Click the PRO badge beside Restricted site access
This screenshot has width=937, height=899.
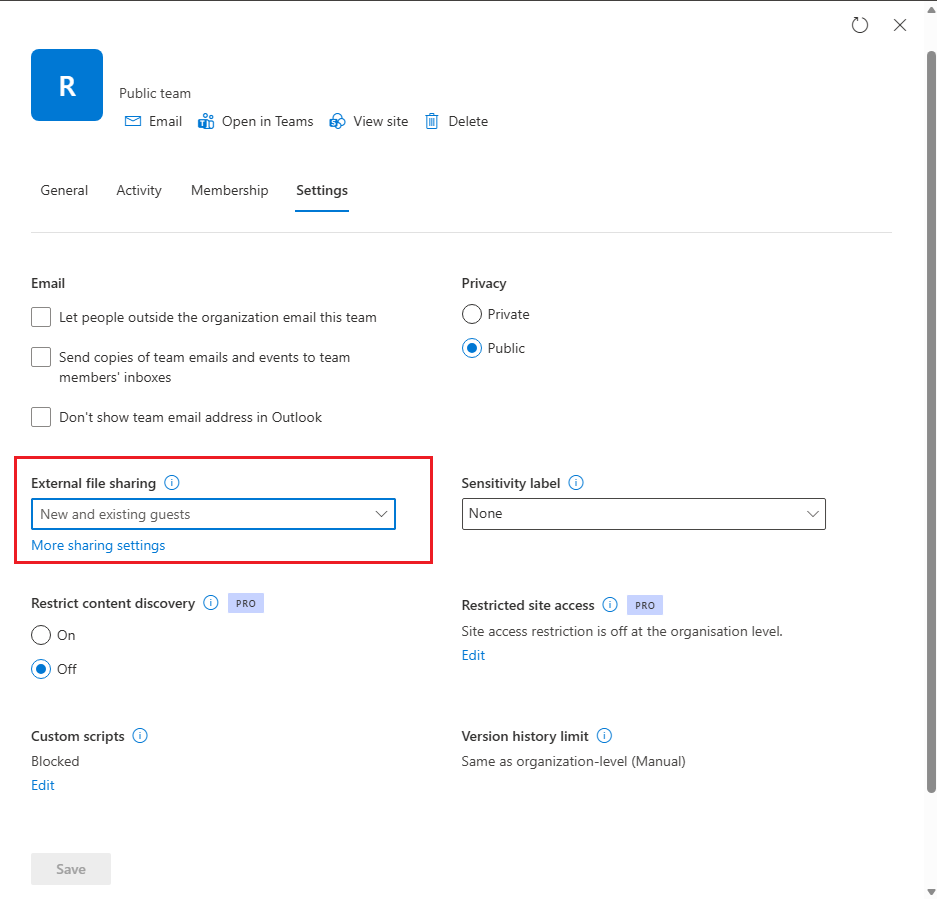[645, 605]
